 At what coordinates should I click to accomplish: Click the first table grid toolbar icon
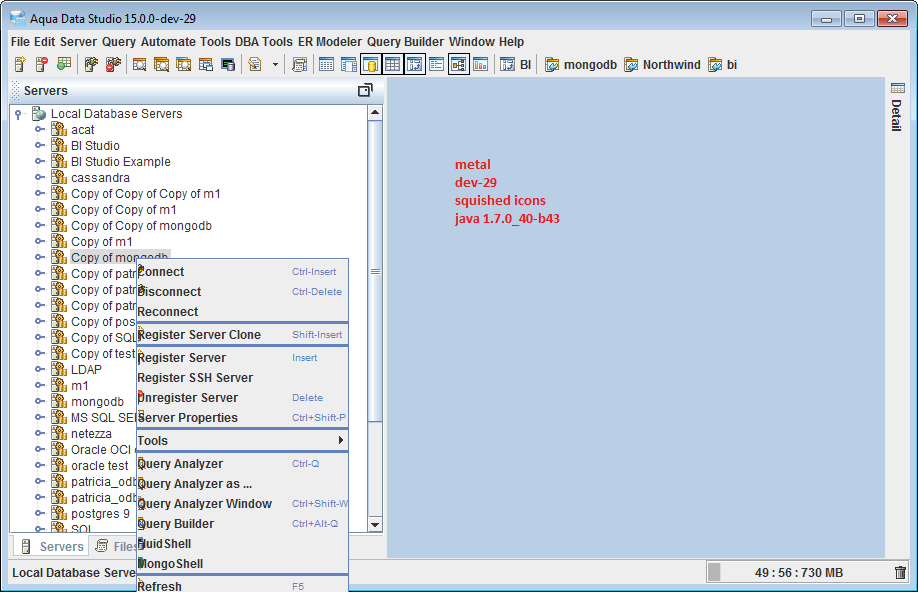(x=326, y=64)
